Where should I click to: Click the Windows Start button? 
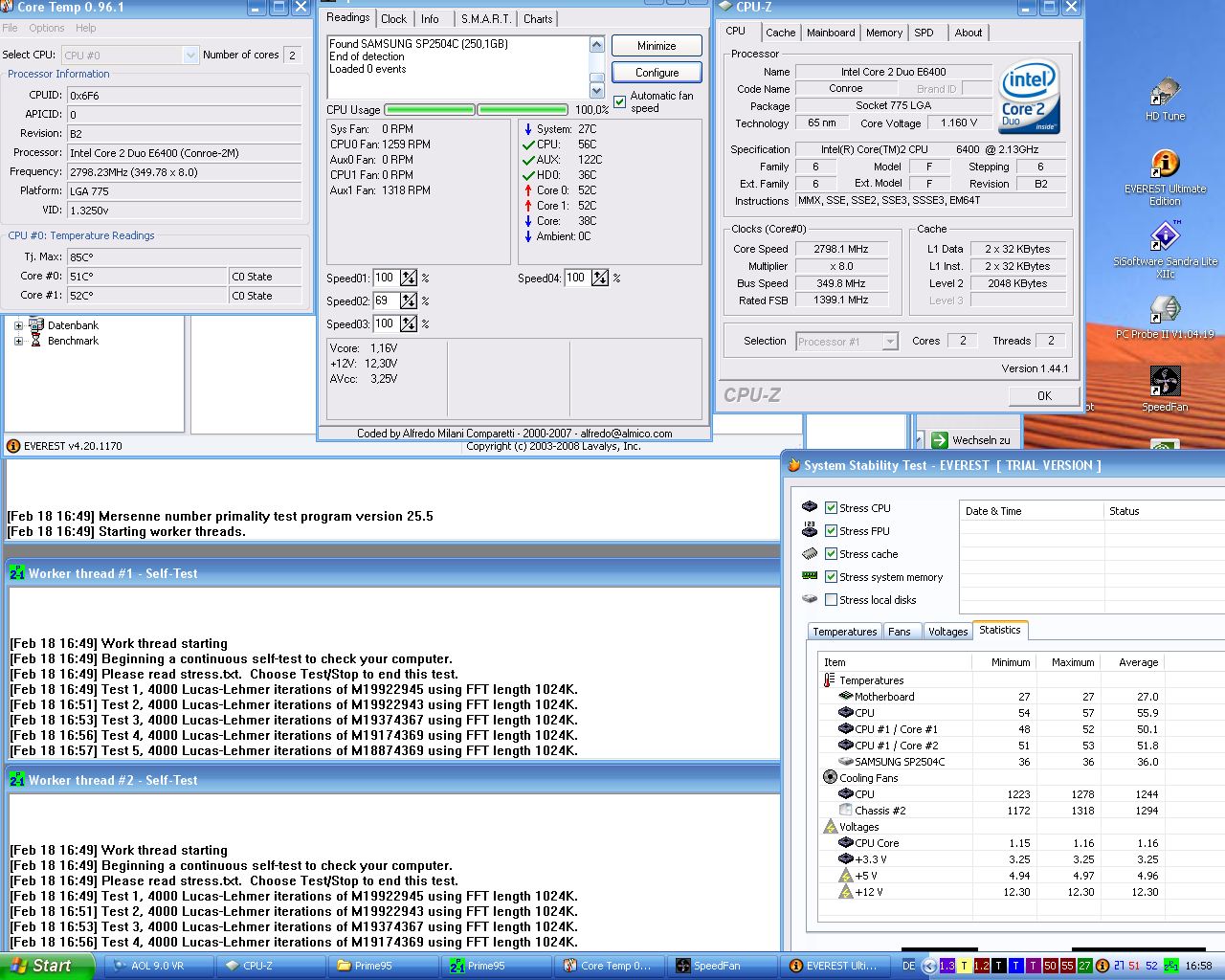tap(47, 966)
